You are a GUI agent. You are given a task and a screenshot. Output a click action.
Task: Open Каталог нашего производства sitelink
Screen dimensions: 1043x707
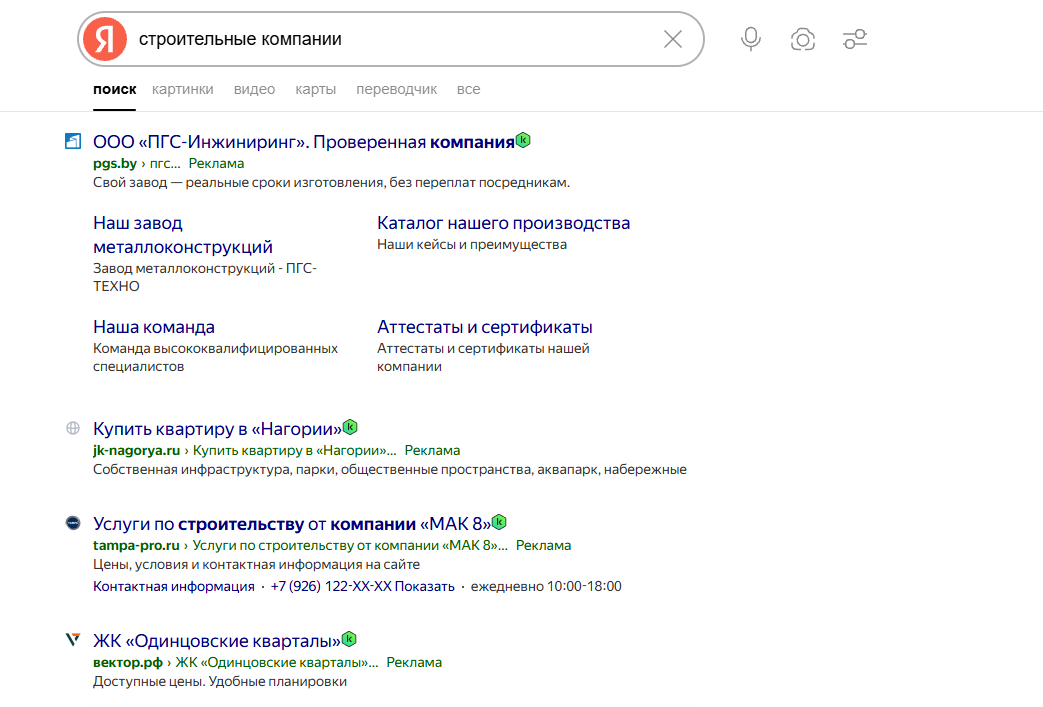[504, 223]
